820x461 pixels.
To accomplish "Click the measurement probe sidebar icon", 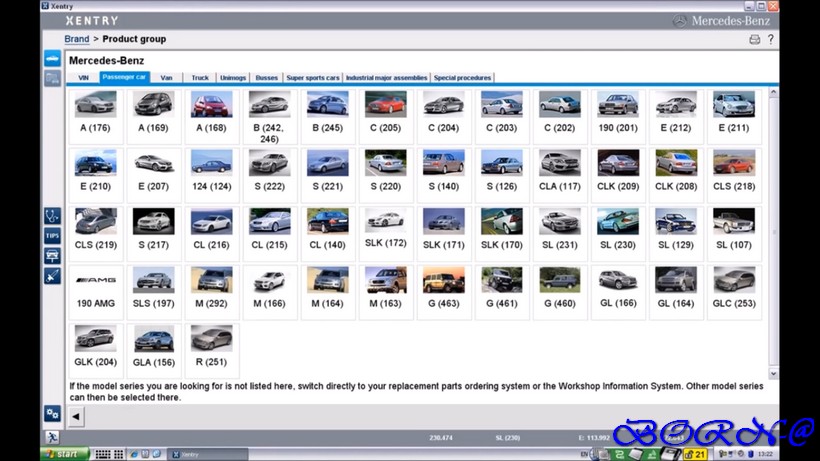I will click(x=52, y=276).
